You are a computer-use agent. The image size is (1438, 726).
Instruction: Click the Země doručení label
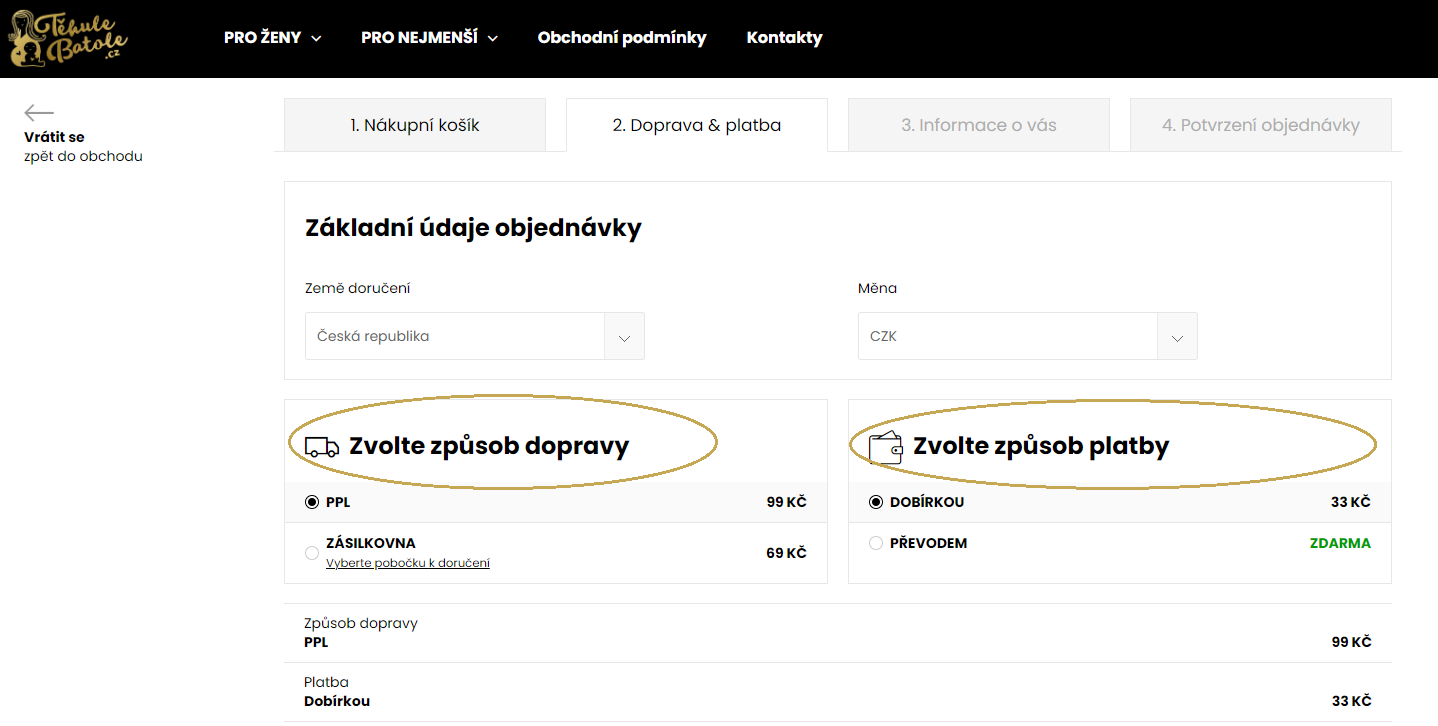tap(357, 288)
